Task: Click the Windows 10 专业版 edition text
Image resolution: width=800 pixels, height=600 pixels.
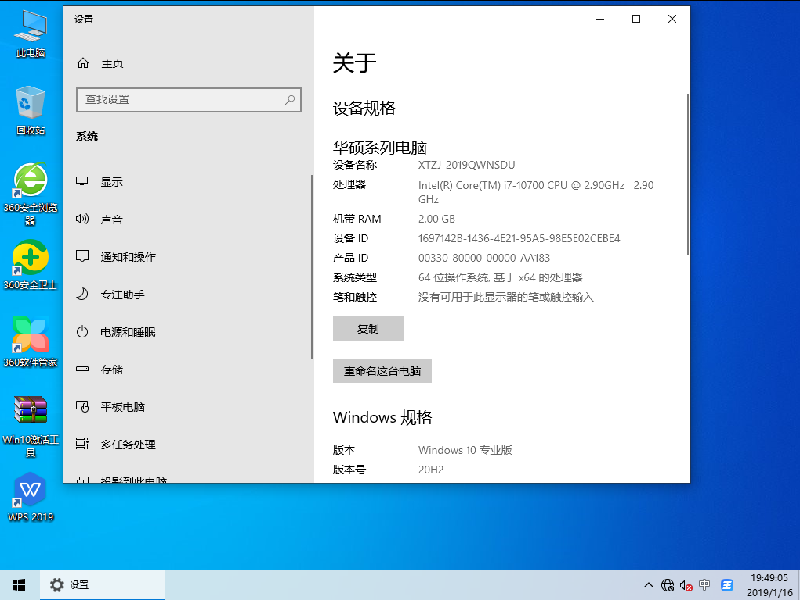Action: click(x=465, y=449)
